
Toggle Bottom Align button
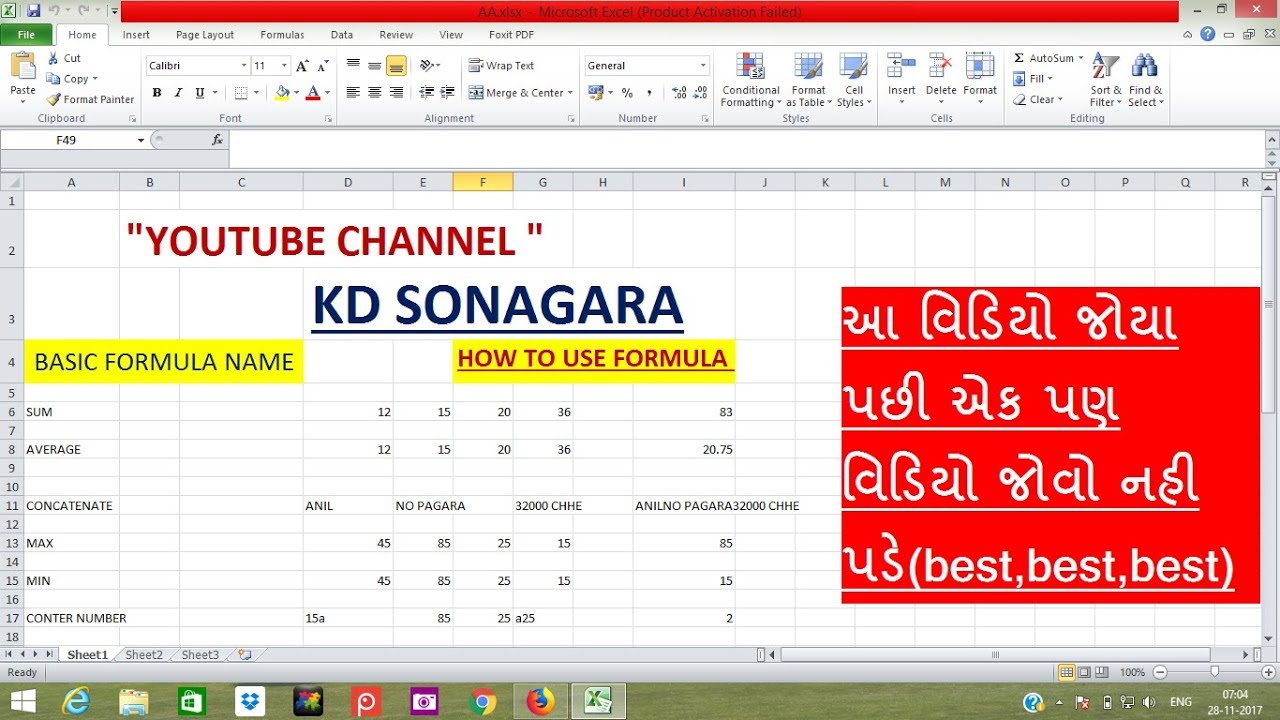(396, 66)
